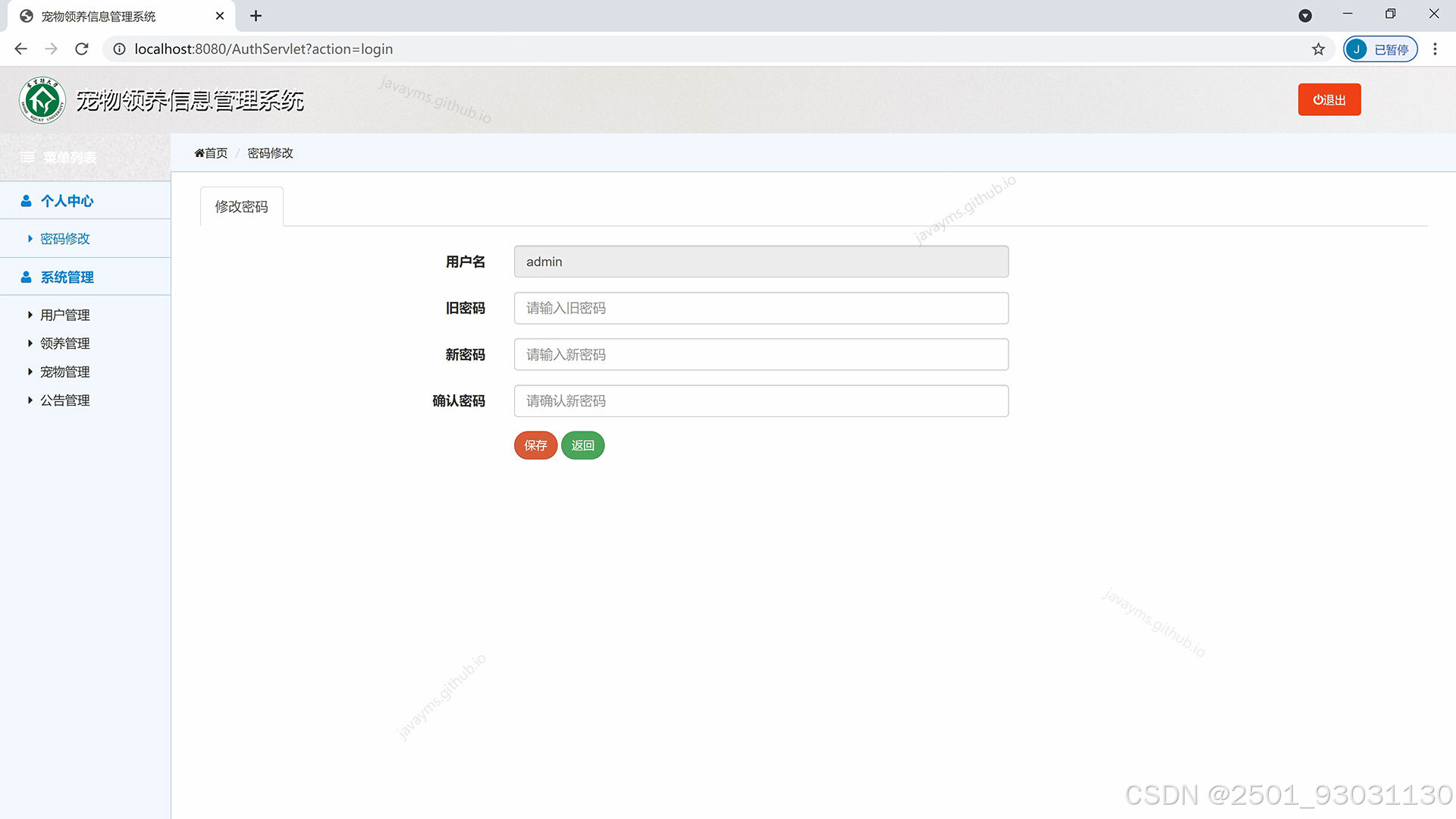
Task: Close the 宠物领养信息管理系统 browser tab
Action: click(220, 15)
